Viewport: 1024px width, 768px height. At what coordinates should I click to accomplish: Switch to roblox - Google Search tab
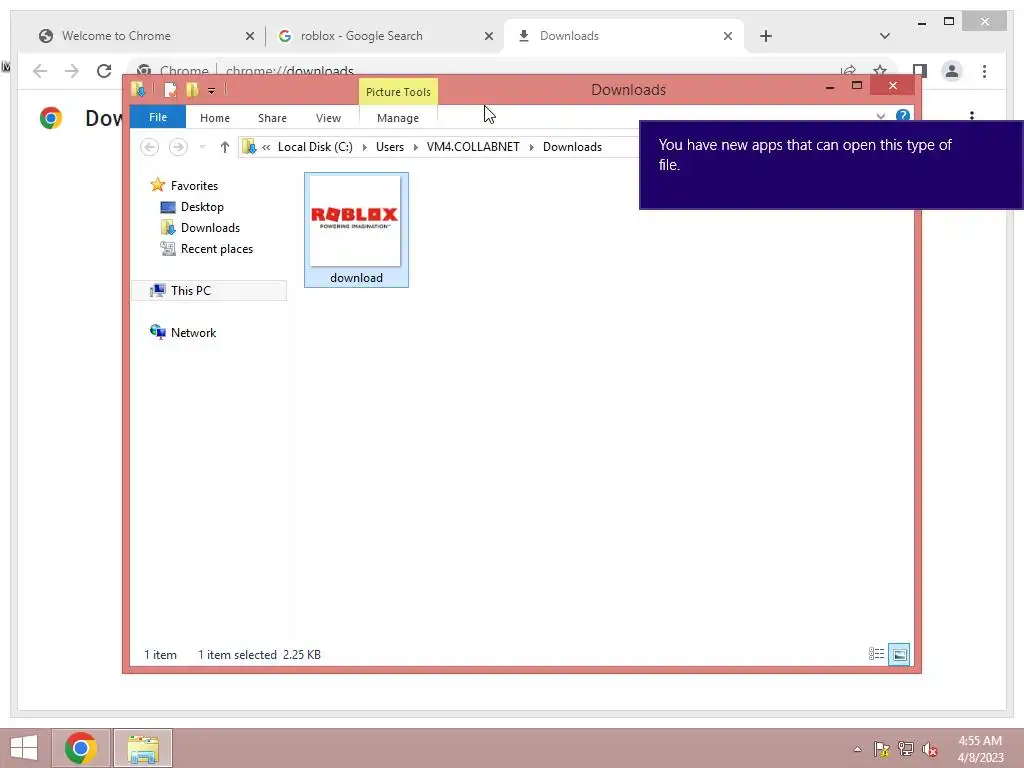362,36
